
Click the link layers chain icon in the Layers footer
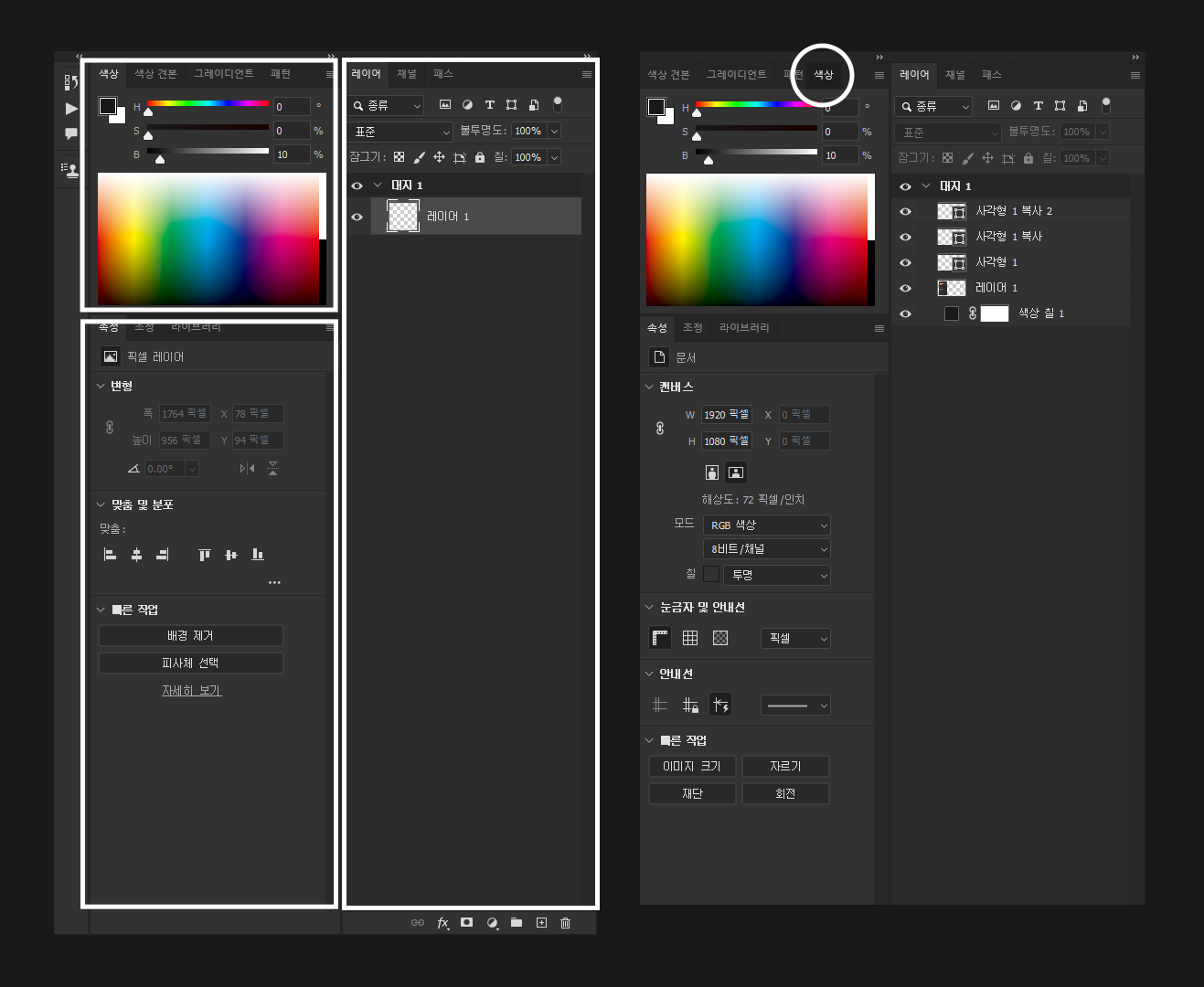[418, 923]
